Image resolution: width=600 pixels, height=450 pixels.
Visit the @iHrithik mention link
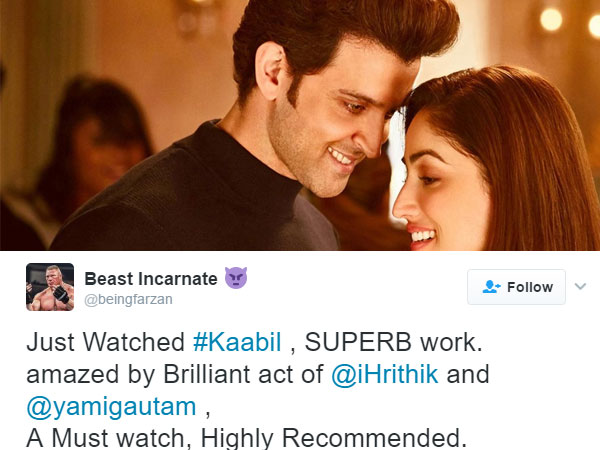click(385, 374)
